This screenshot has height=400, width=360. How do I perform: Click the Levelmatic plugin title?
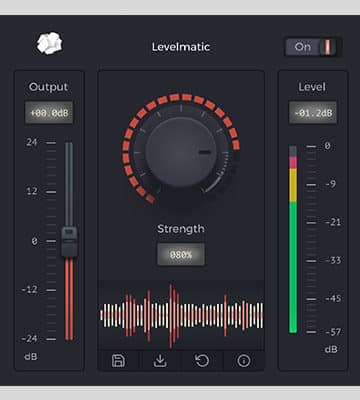tap(181, 47)
